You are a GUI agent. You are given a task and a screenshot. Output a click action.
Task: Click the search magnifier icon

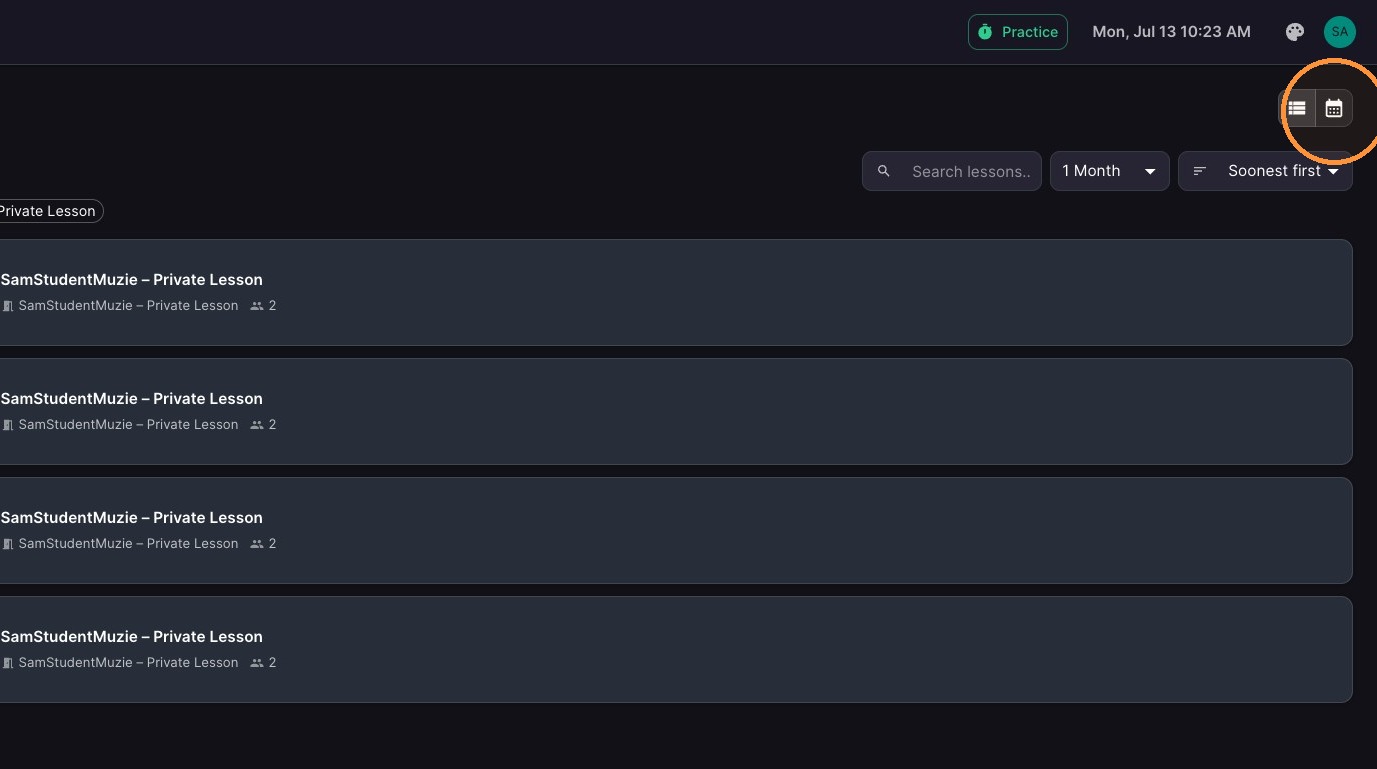point(884,171)
